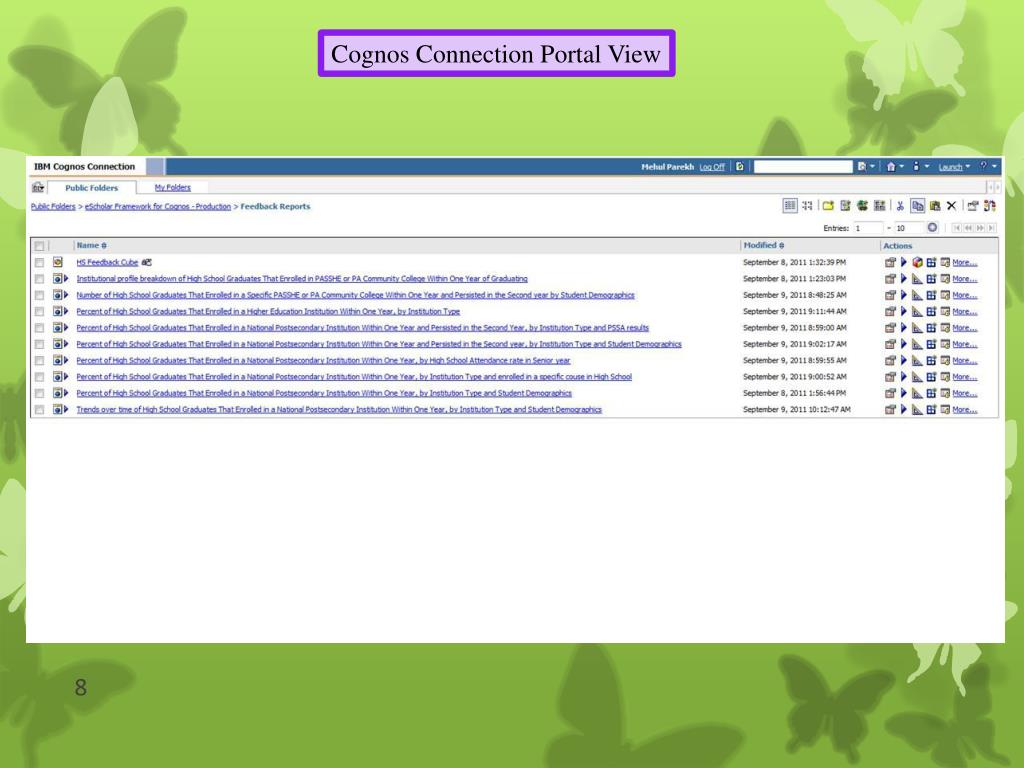
Task: Check the HS Feedback Cube row checkbox
Action: [x=39, y=263]
